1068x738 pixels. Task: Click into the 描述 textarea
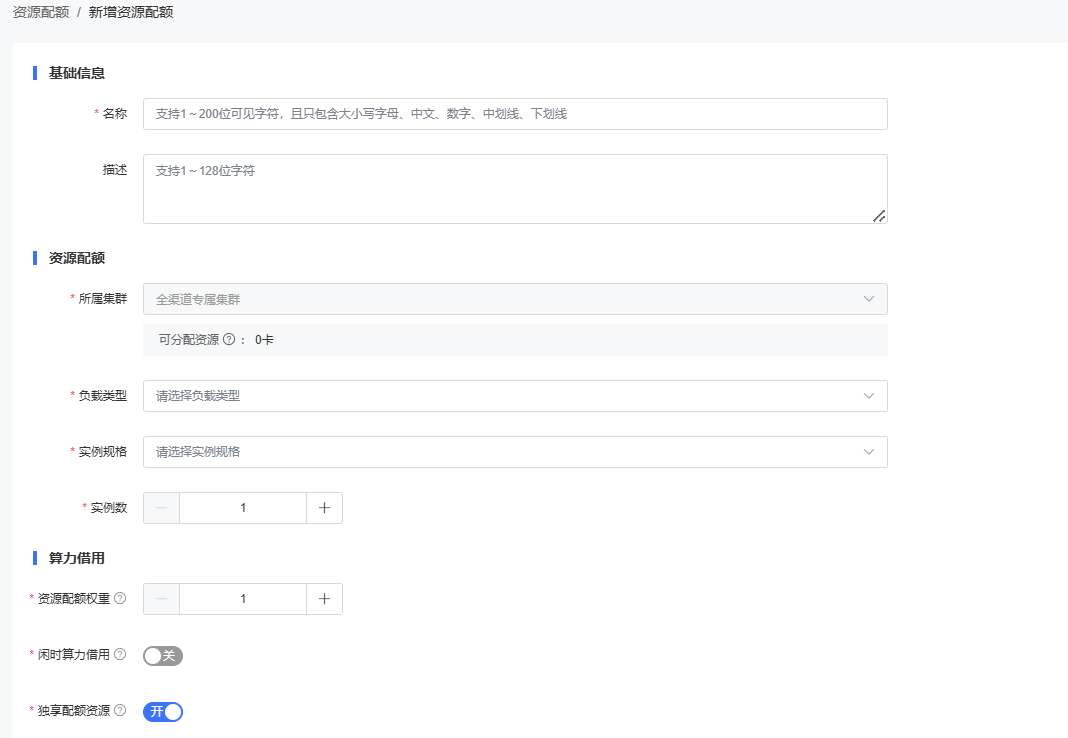[x=515, y=188]
